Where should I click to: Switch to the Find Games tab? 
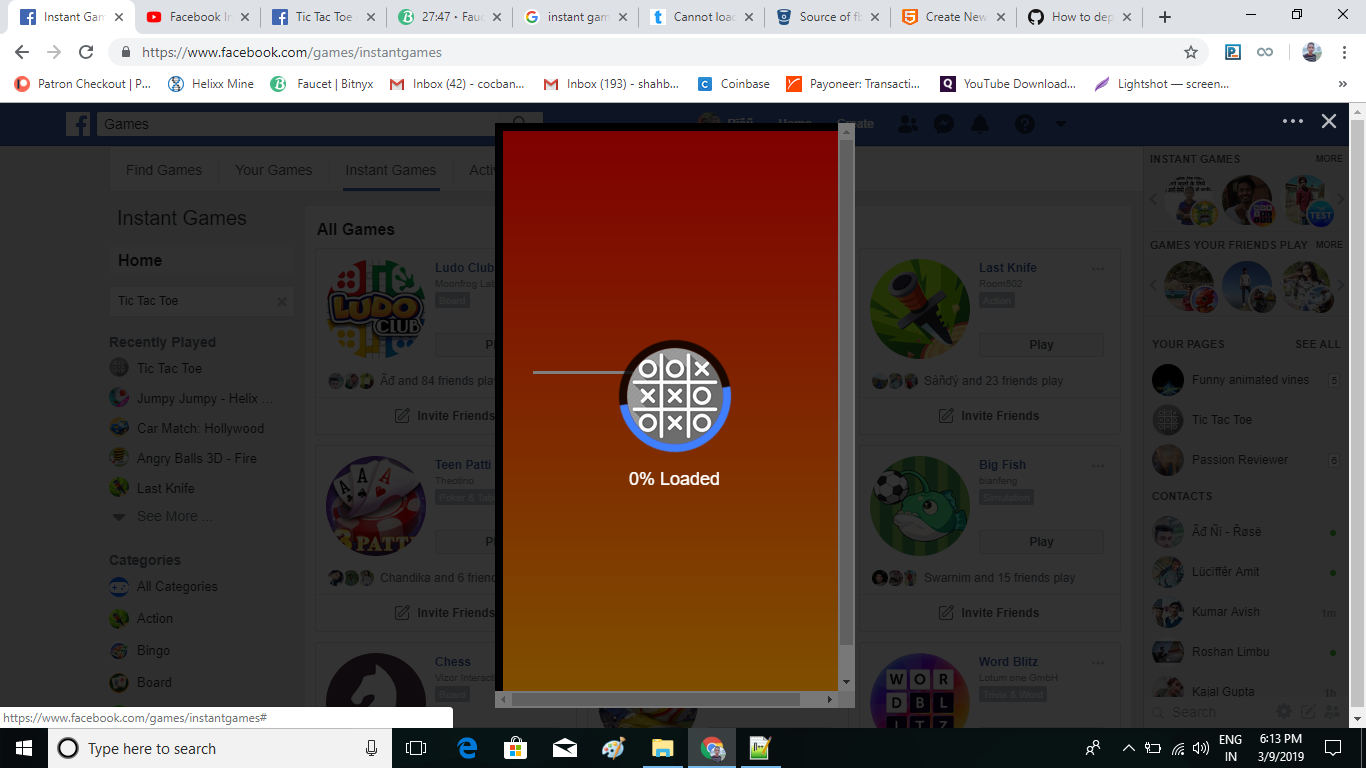point(164,170)
